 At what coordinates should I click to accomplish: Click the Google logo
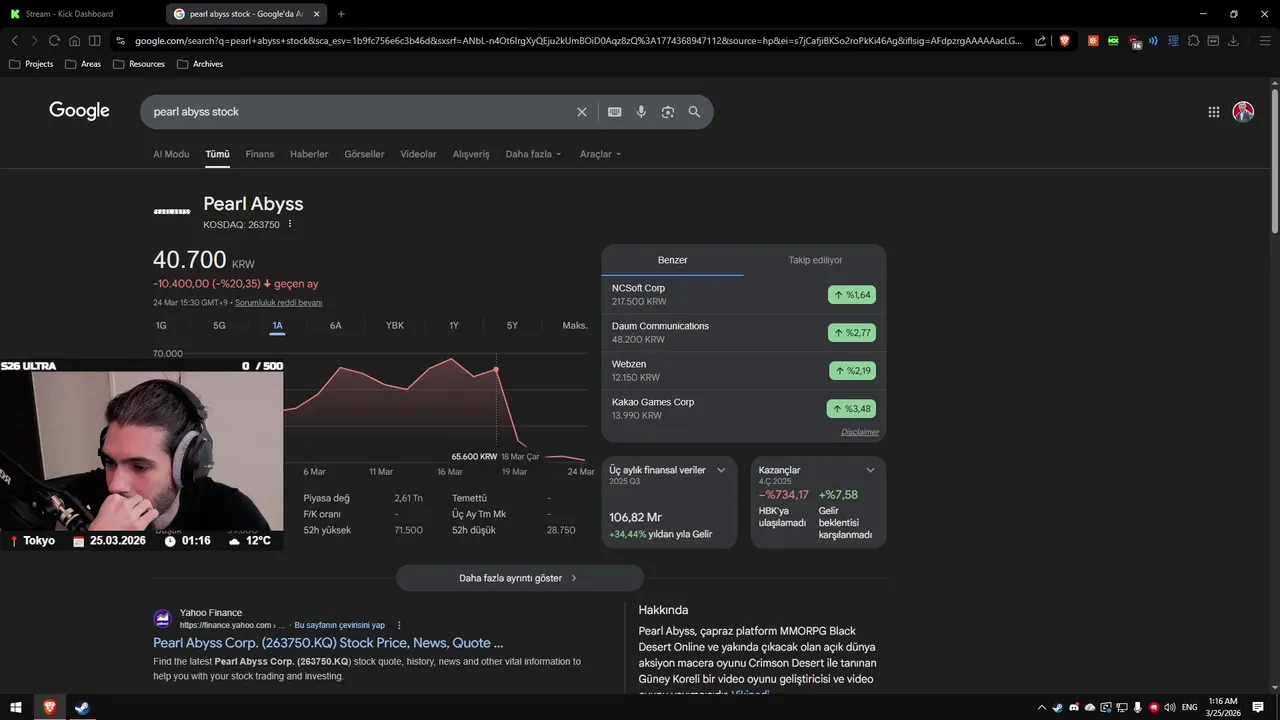pyautogui.click(x=79, y=111)
